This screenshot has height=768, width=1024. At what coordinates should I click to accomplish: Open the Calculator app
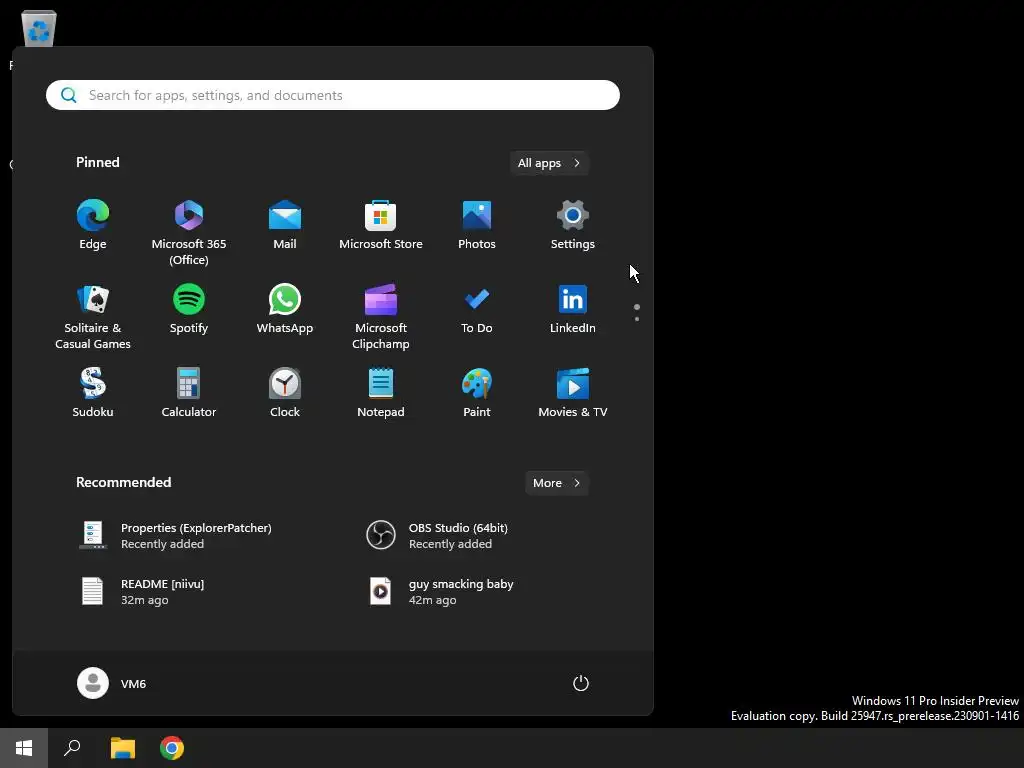pyautogui.click(x=189, y=393)
